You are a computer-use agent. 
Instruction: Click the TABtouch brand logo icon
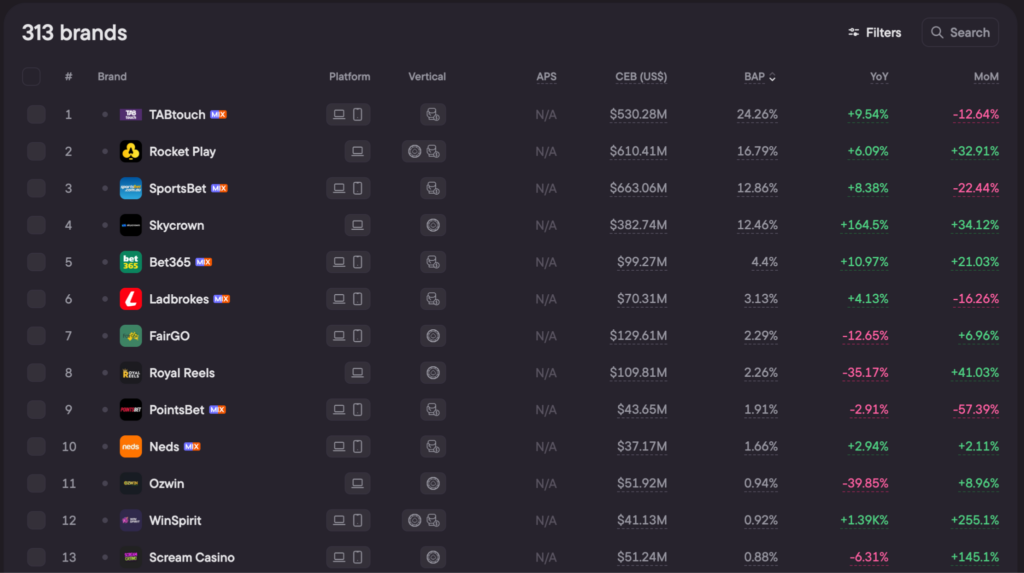pos(130,115)
